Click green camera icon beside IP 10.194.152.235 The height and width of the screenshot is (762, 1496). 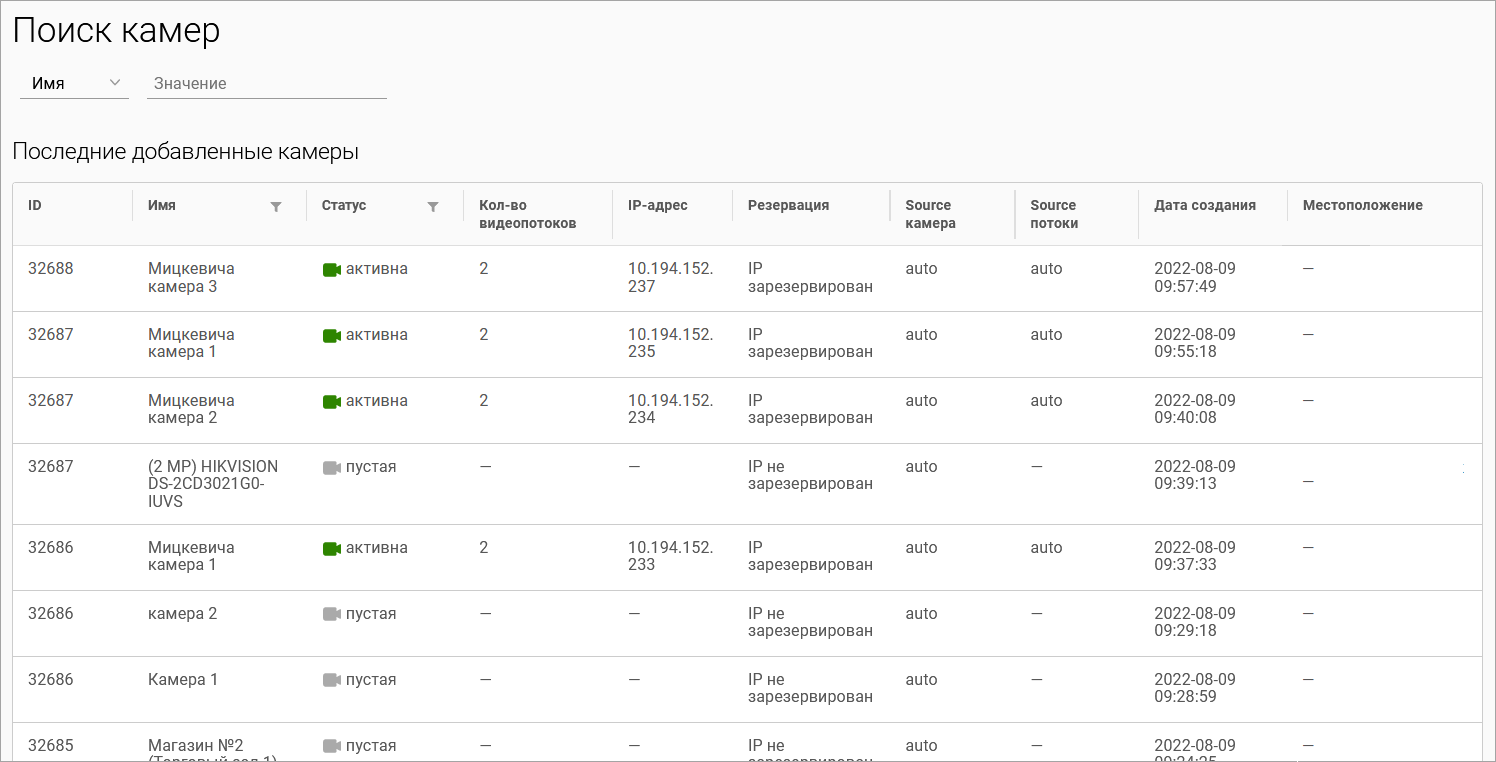pyautogui.click(x=332, y=336)
